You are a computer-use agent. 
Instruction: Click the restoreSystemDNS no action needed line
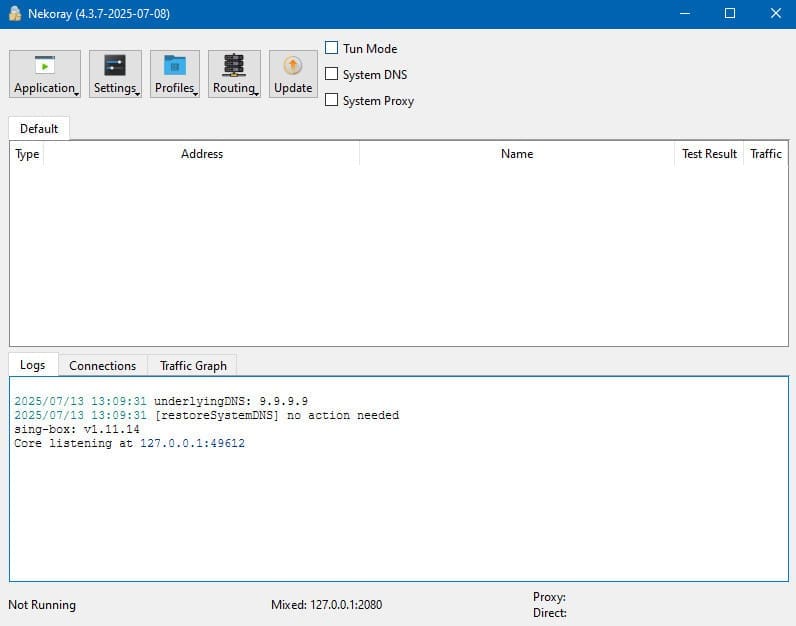207,415
